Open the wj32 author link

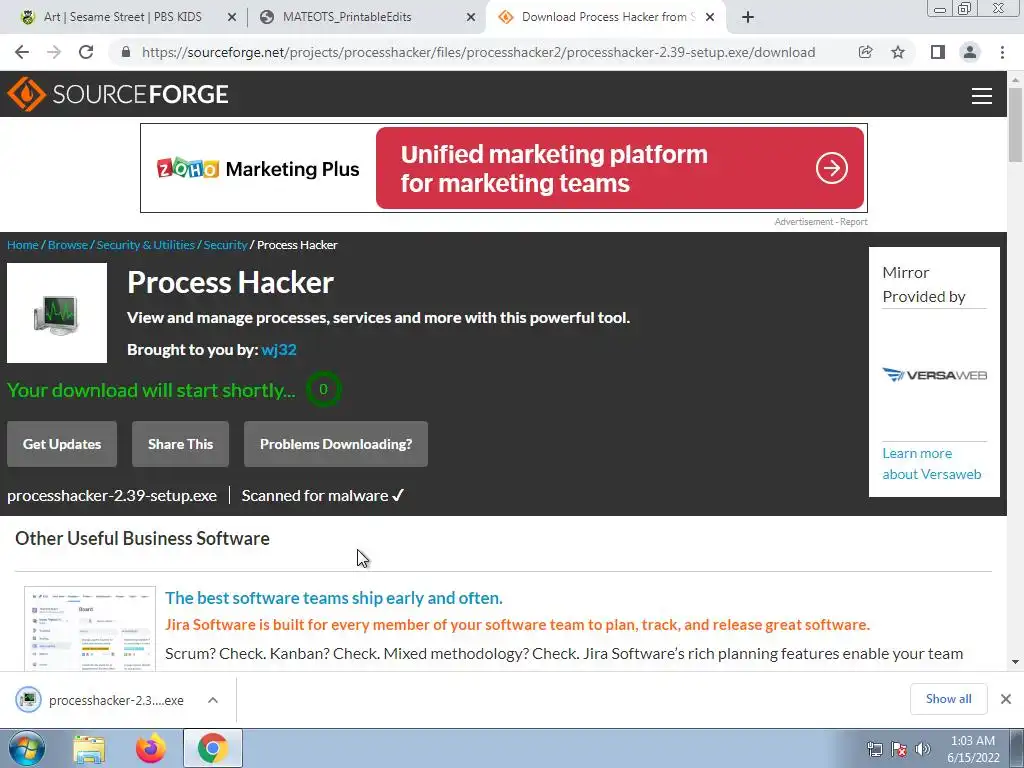pos(279,350)
